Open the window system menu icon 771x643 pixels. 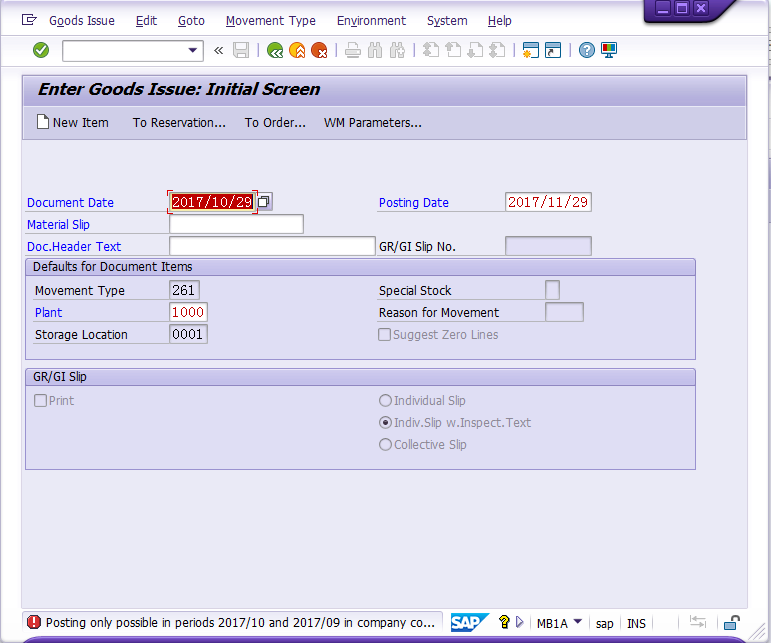point(29,20)
